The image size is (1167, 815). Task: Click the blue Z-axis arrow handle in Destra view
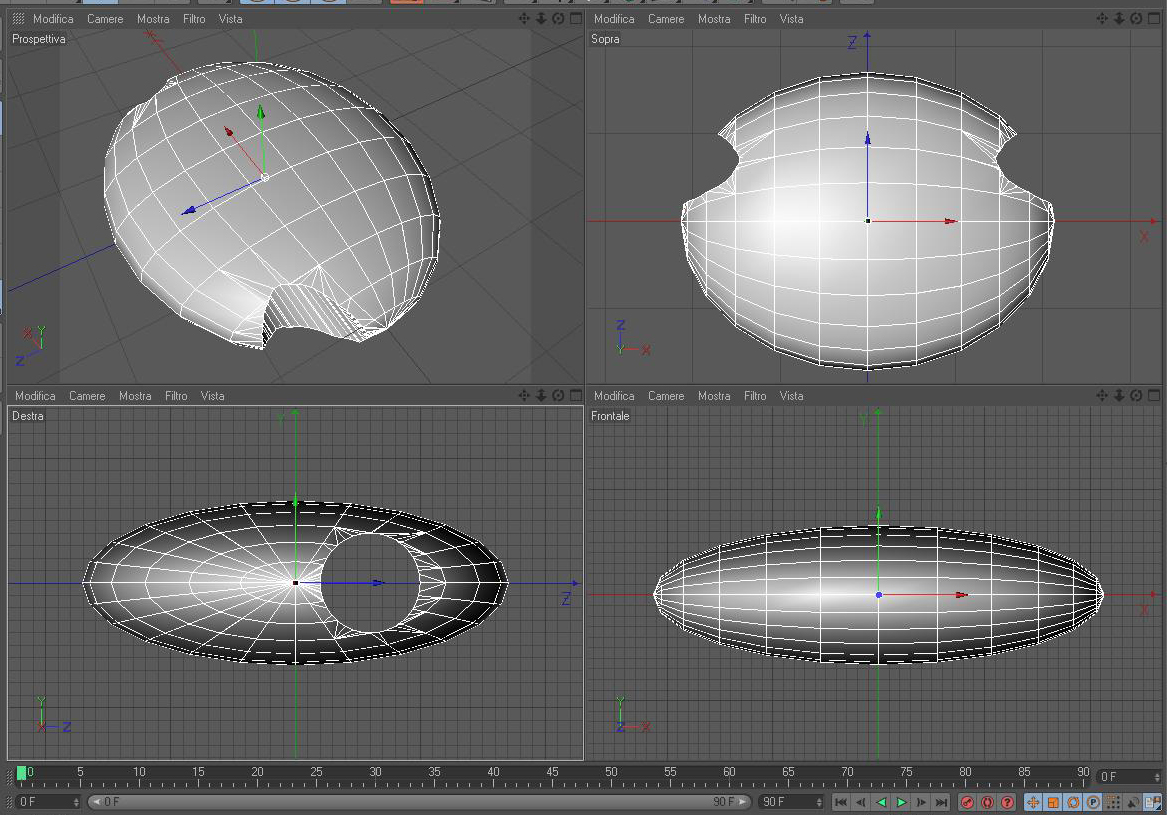point(378,583)
